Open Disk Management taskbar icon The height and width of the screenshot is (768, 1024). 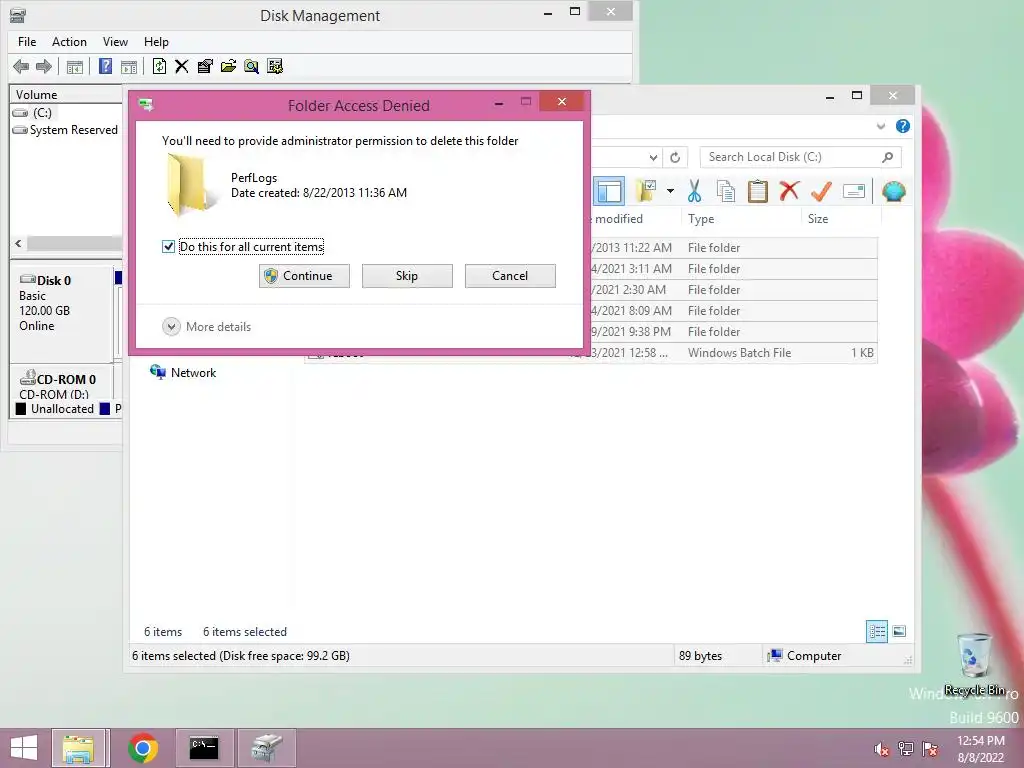[x=266, y=748]
